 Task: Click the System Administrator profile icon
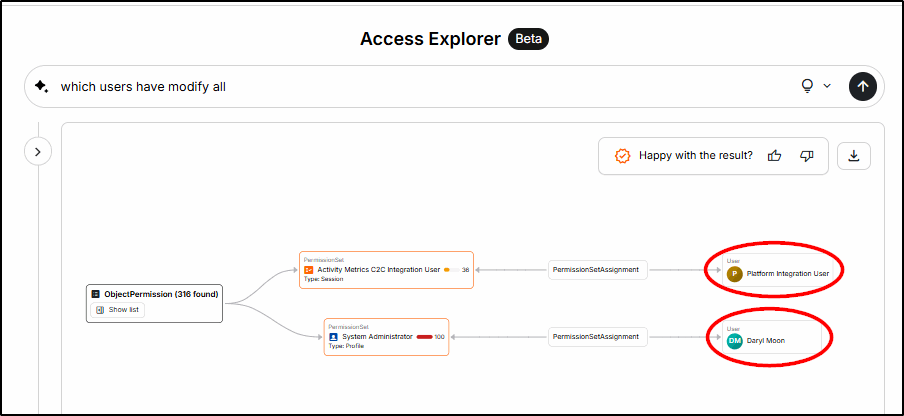(335, 337)
